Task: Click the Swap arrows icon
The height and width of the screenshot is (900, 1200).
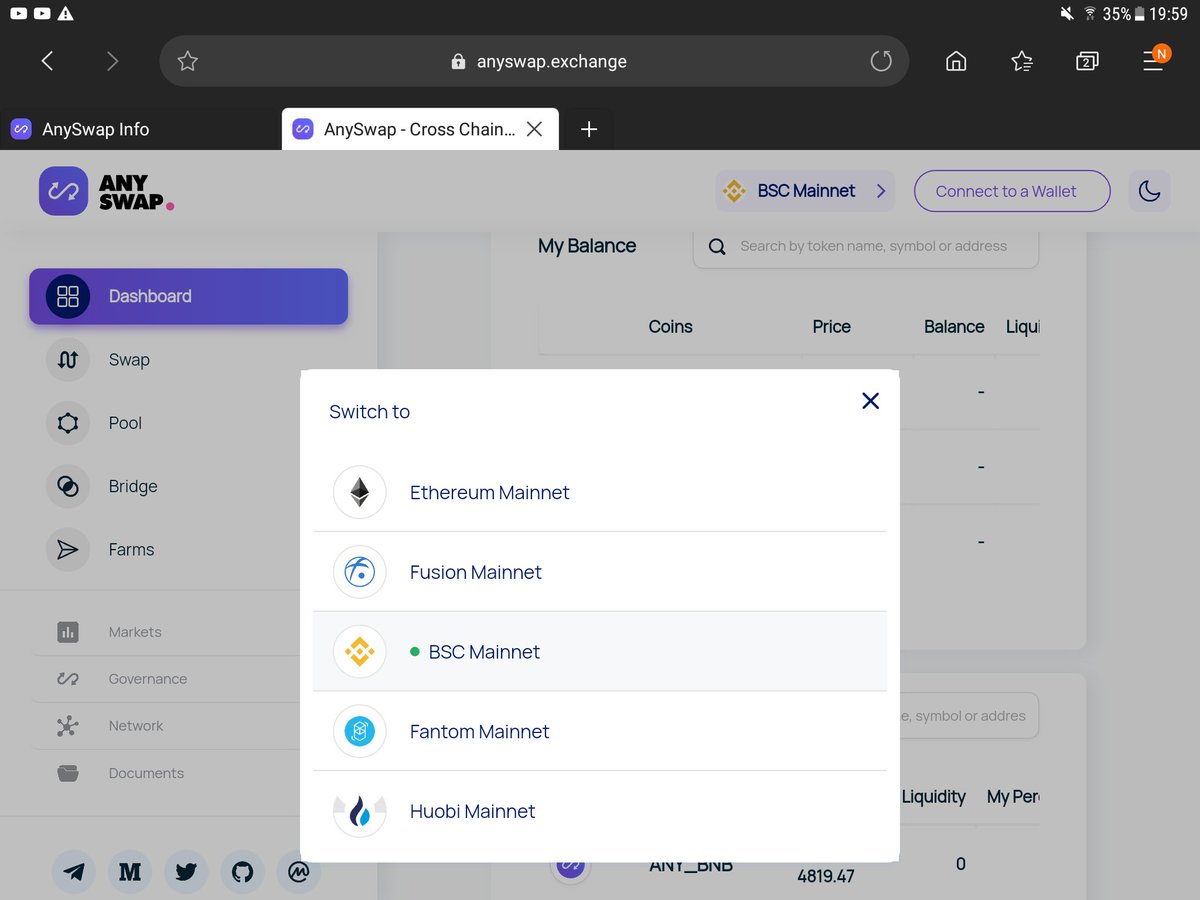Action: pyautogui.click(x=68, y=360)
